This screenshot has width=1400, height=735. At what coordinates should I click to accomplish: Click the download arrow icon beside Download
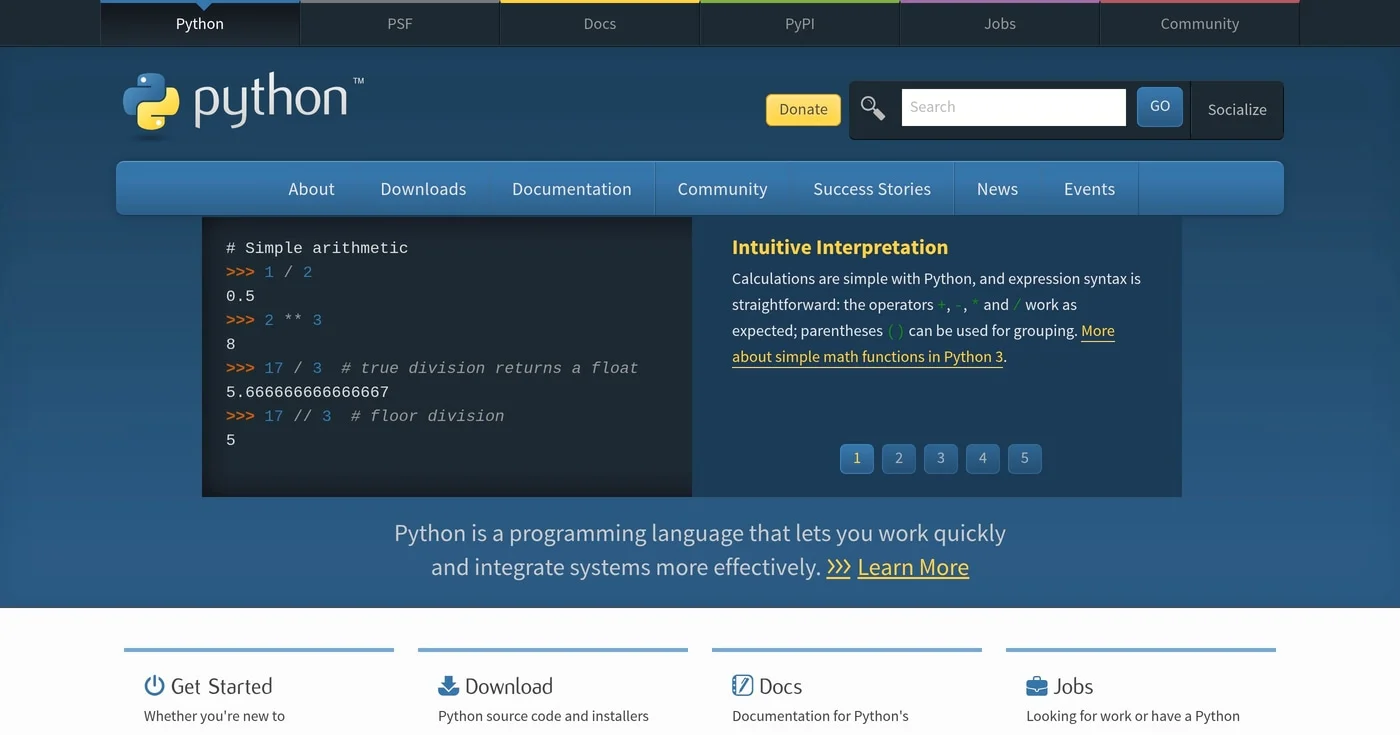tap(448, 685)
